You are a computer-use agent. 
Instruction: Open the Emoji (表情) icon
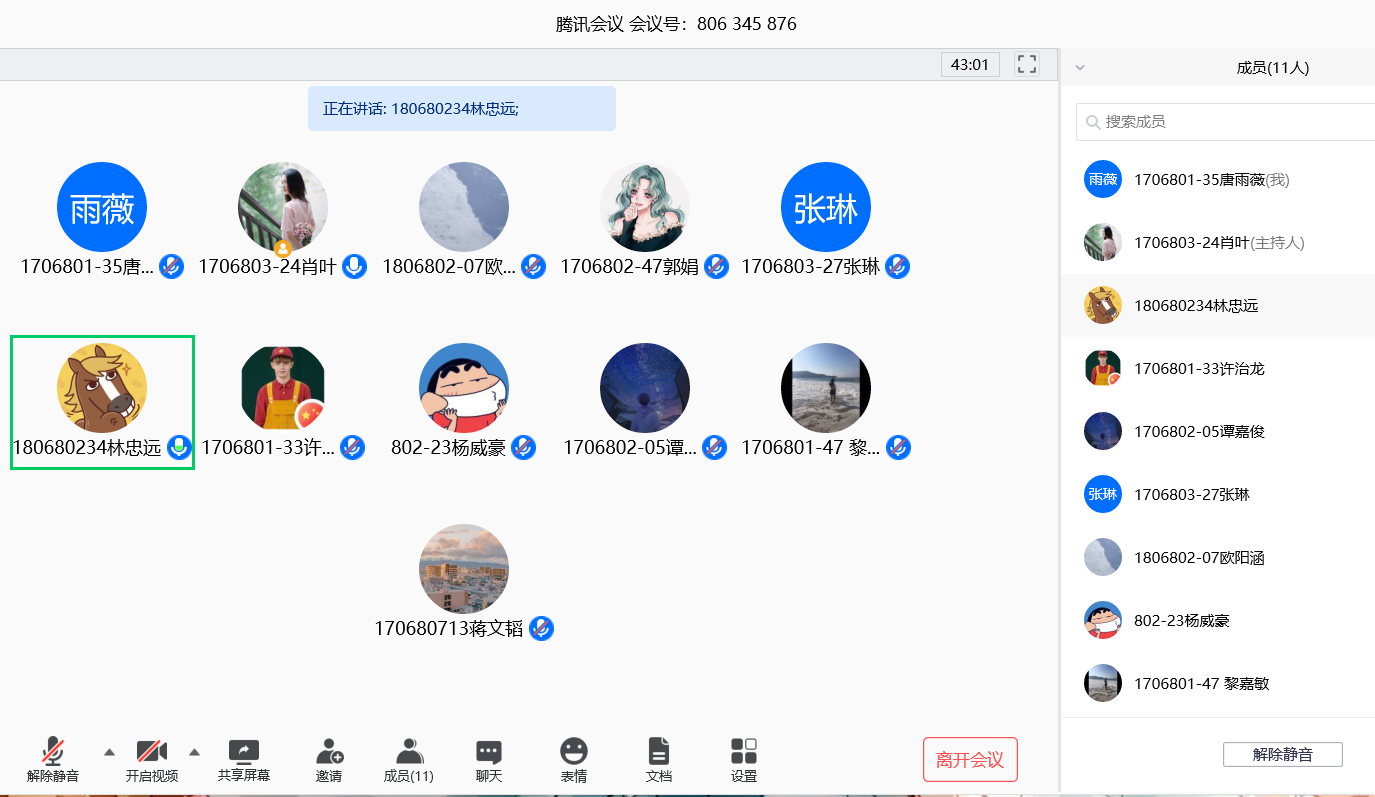pos(573,752)
